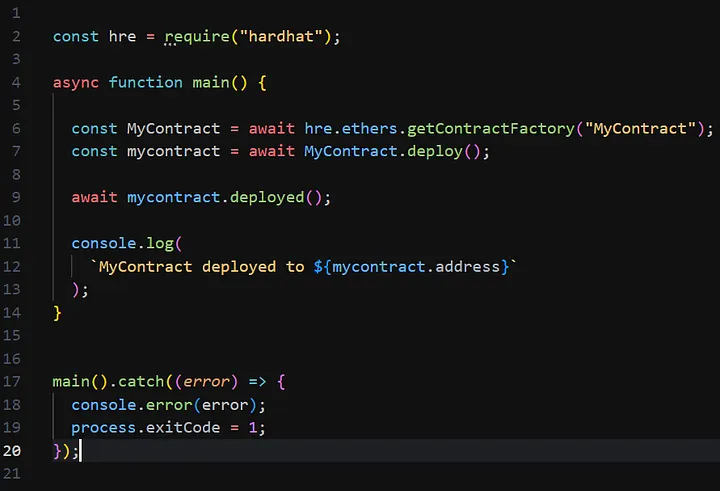Click the deployed method call on line 9
This screenshot has height=491, width=720.
point(266,197)
